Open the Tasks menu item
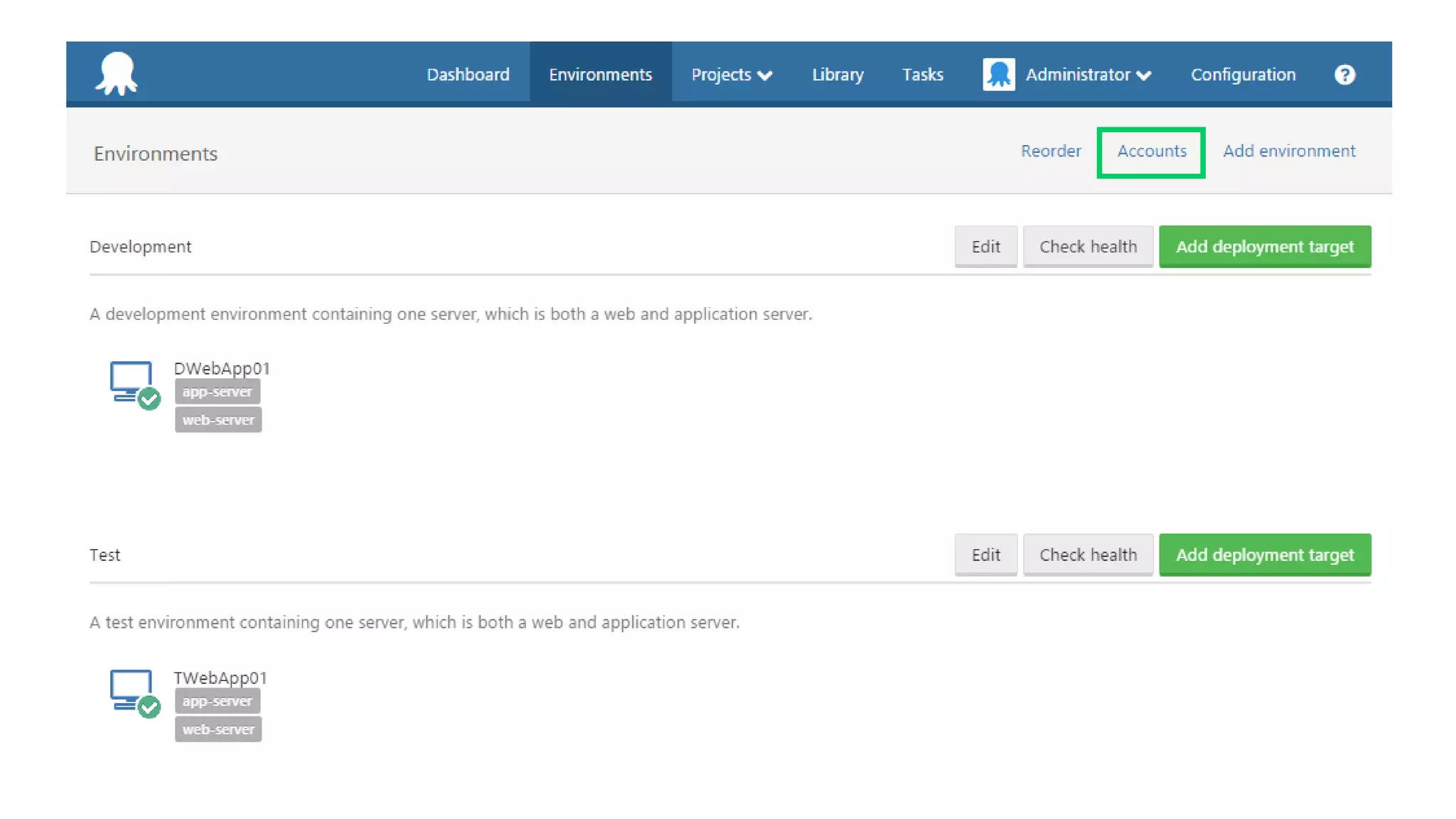This screenshot has height=819, width=1456. (922, 75)
